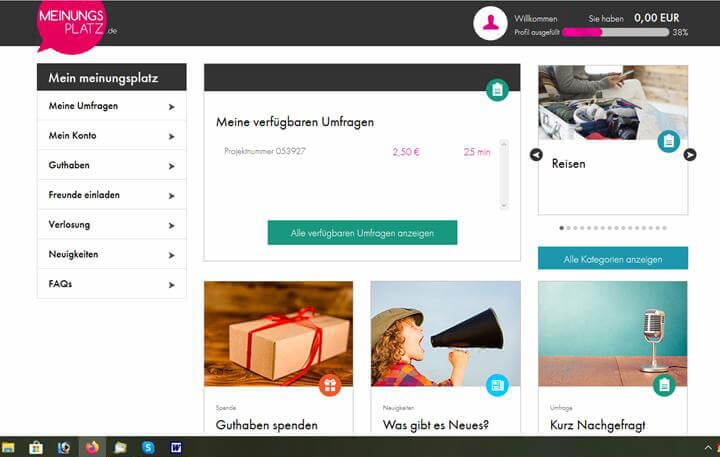Expand the Guthaben sidebar arrow
The height and width of the screenshot is (457, 720).
pos(172,166)
